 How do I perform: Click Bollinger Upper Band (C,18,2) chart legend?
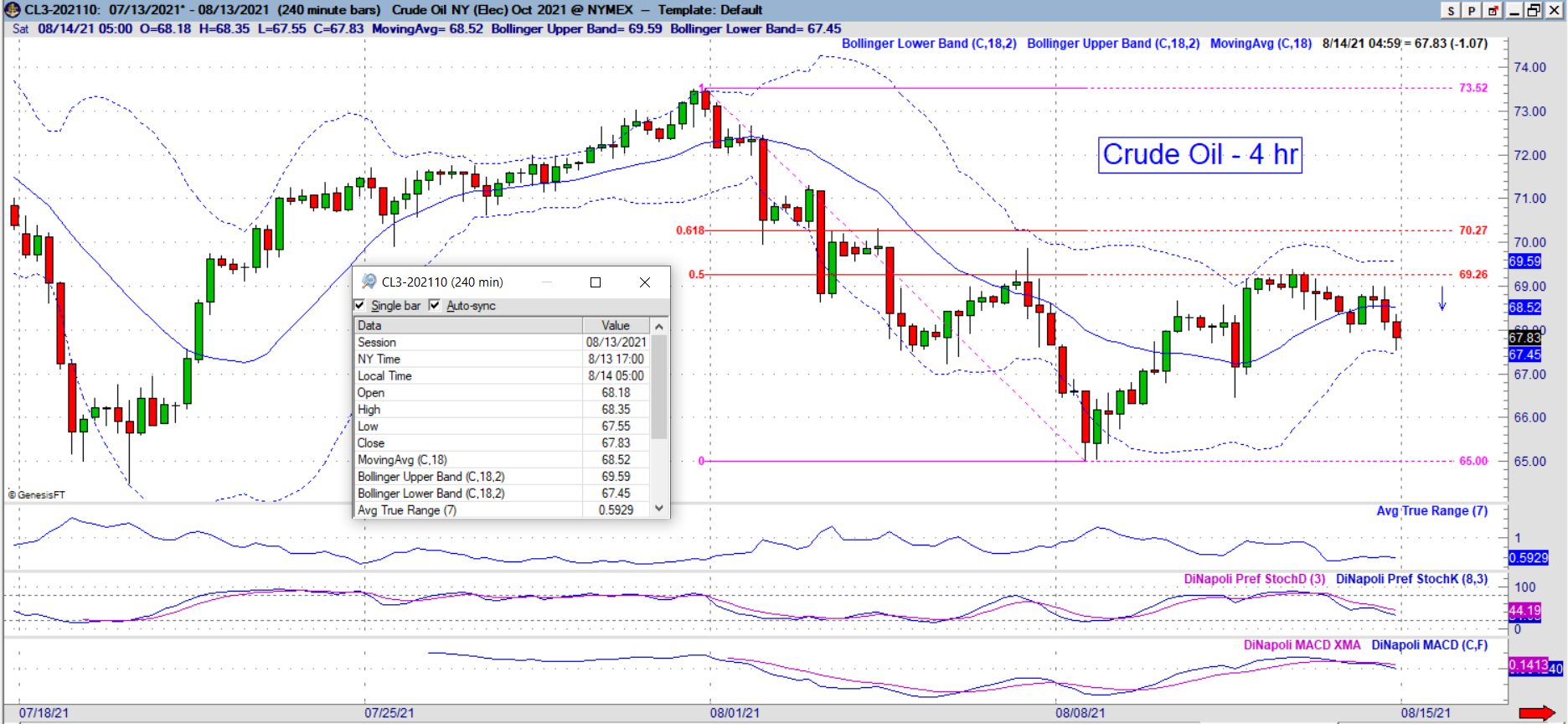pos(1113,44)
